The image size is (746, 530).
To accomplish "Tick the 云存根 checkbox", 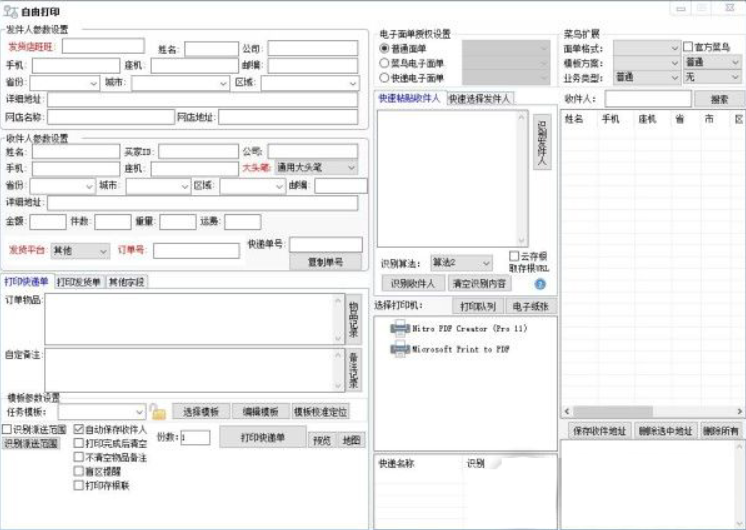I will point(514,256).
